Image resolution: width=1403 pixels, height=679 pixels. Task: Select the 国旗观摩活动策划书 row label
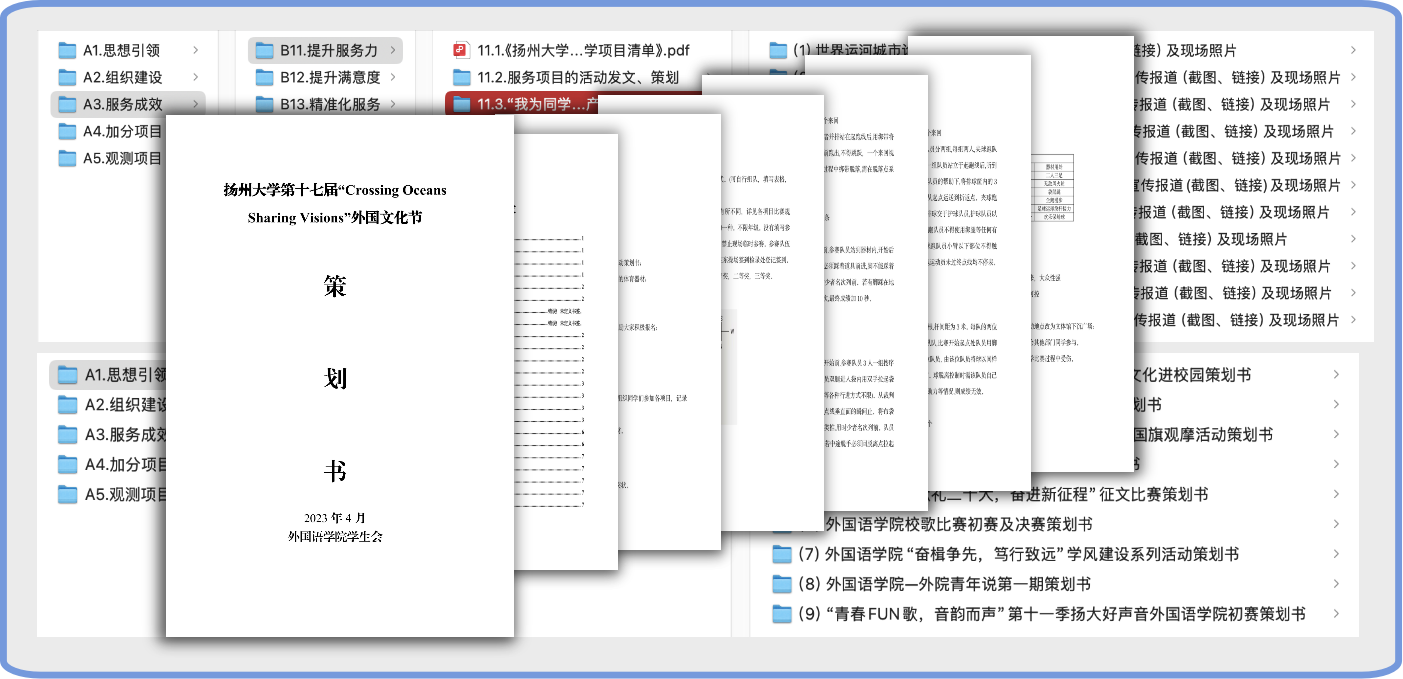[1203, 435]
